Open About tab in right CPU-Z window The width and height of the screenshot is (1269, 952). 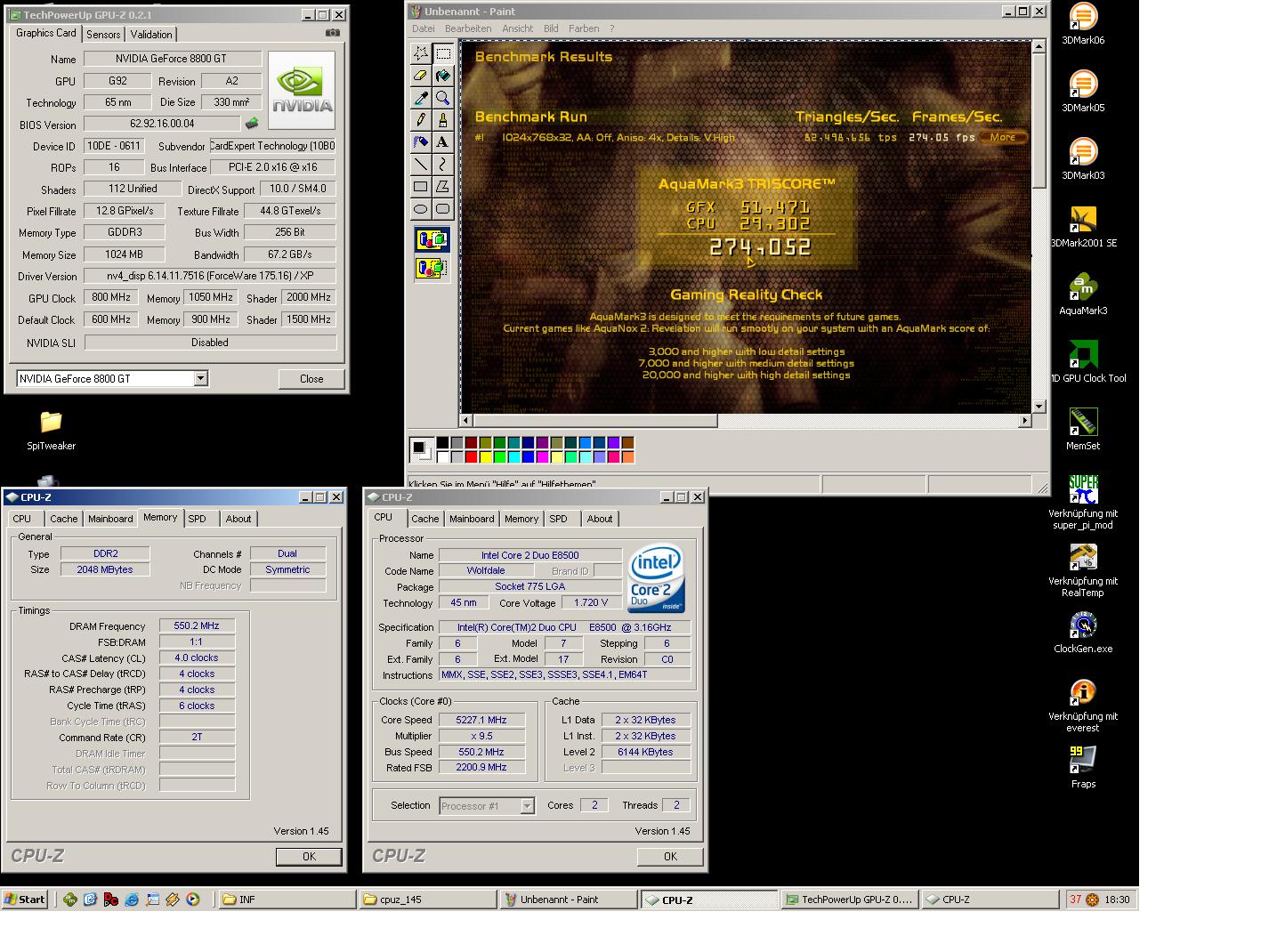click(x=599, y=519)
